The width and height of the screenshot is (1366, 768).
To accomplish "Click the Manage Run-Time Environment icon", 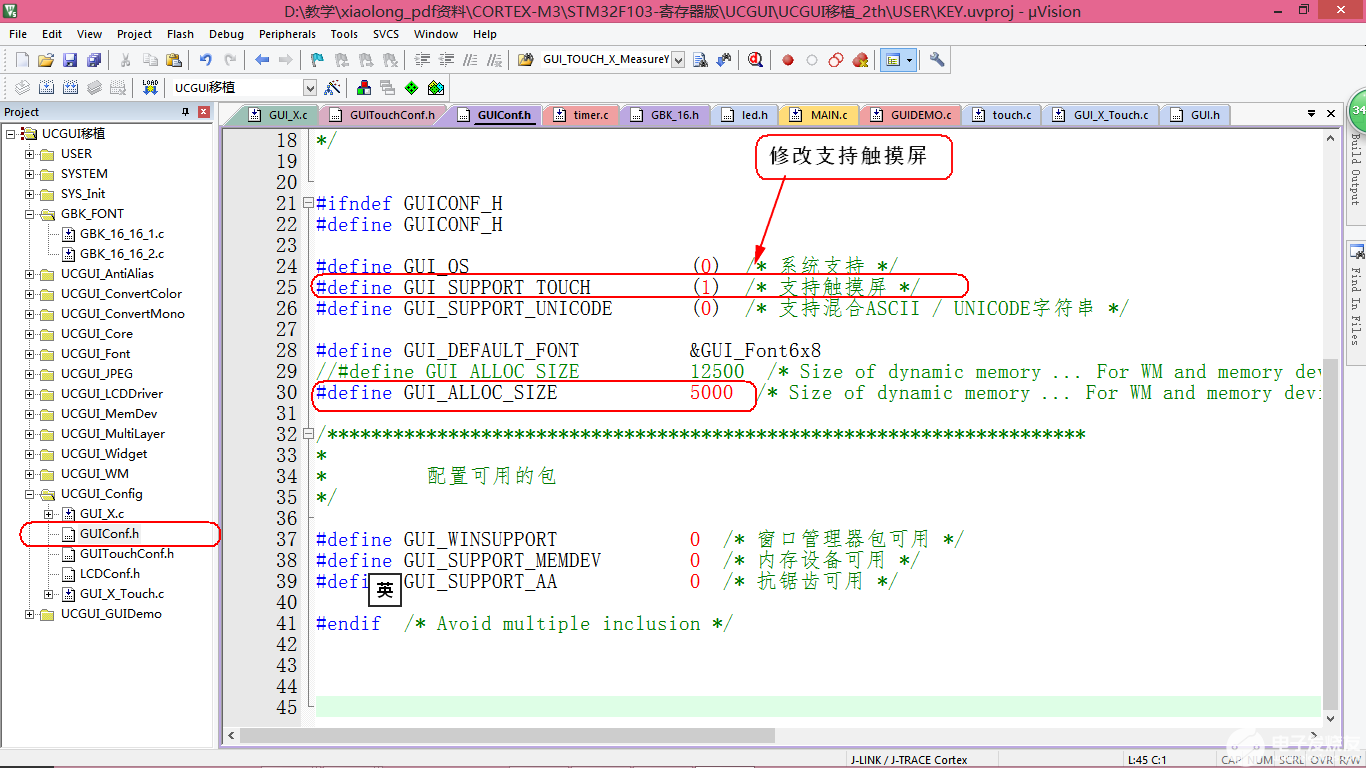I will click(x=436, y=88).
